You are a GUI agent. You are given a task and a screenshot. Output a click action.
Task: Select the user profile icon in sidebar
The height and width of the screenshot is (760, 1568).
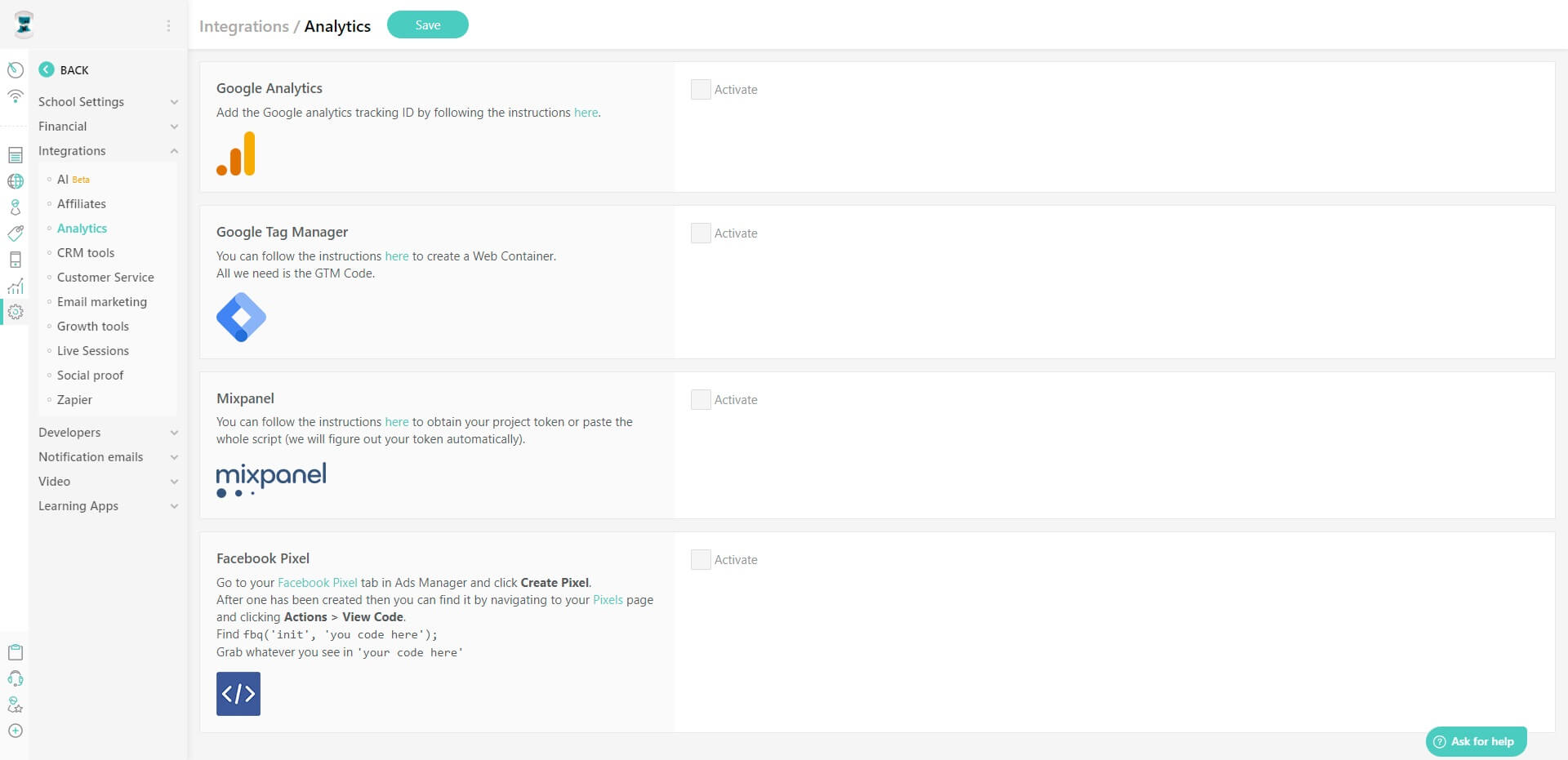[x=15, y=207]
